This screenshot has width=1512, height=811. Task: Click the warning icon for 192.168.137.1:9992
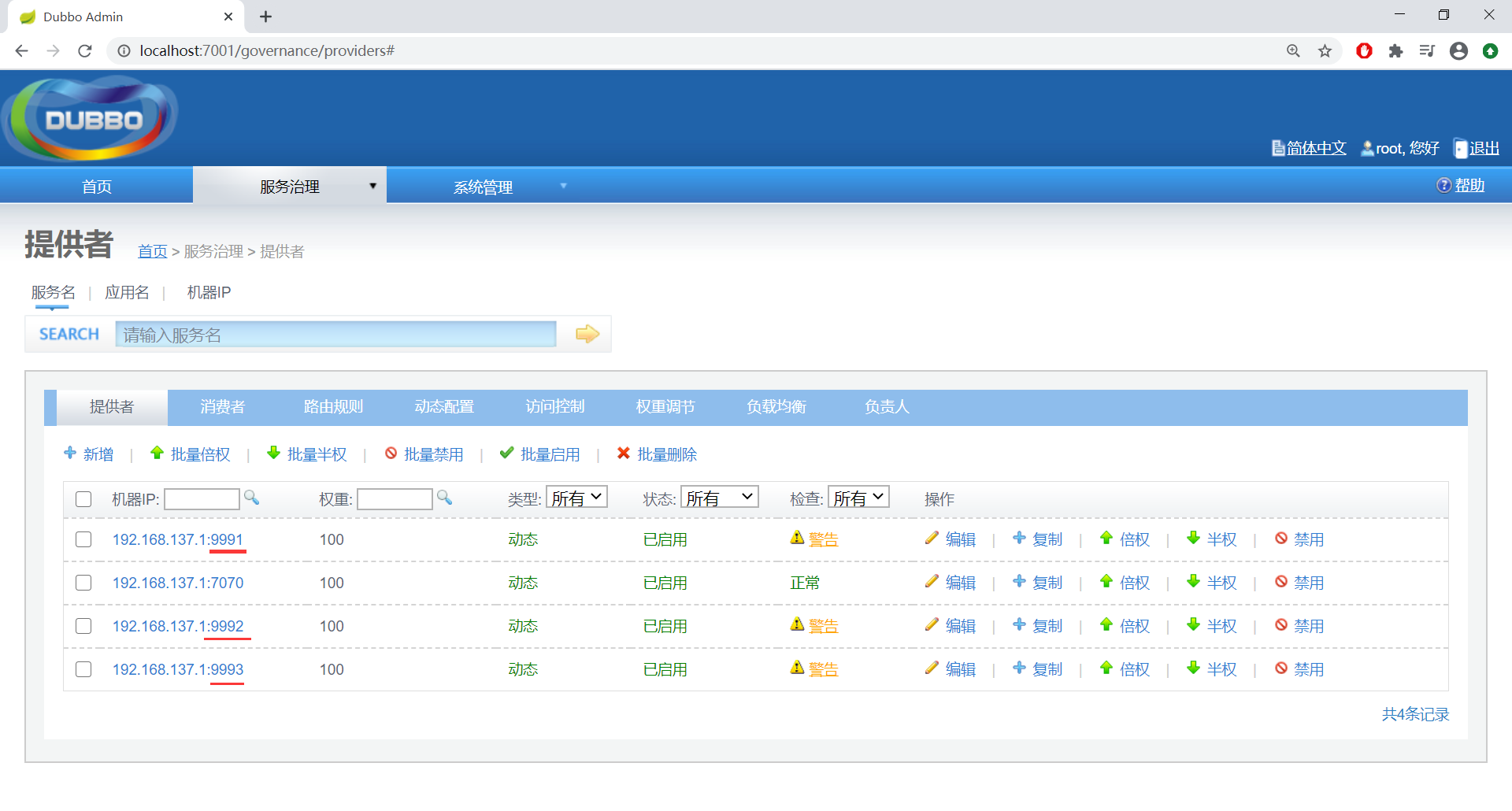(797, 624)
